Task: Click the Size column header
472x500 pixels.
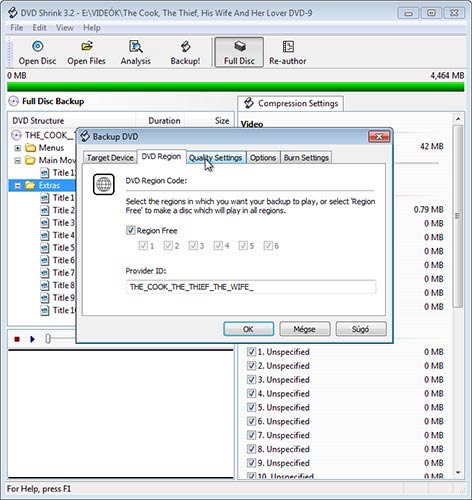Action: [211, 121]
